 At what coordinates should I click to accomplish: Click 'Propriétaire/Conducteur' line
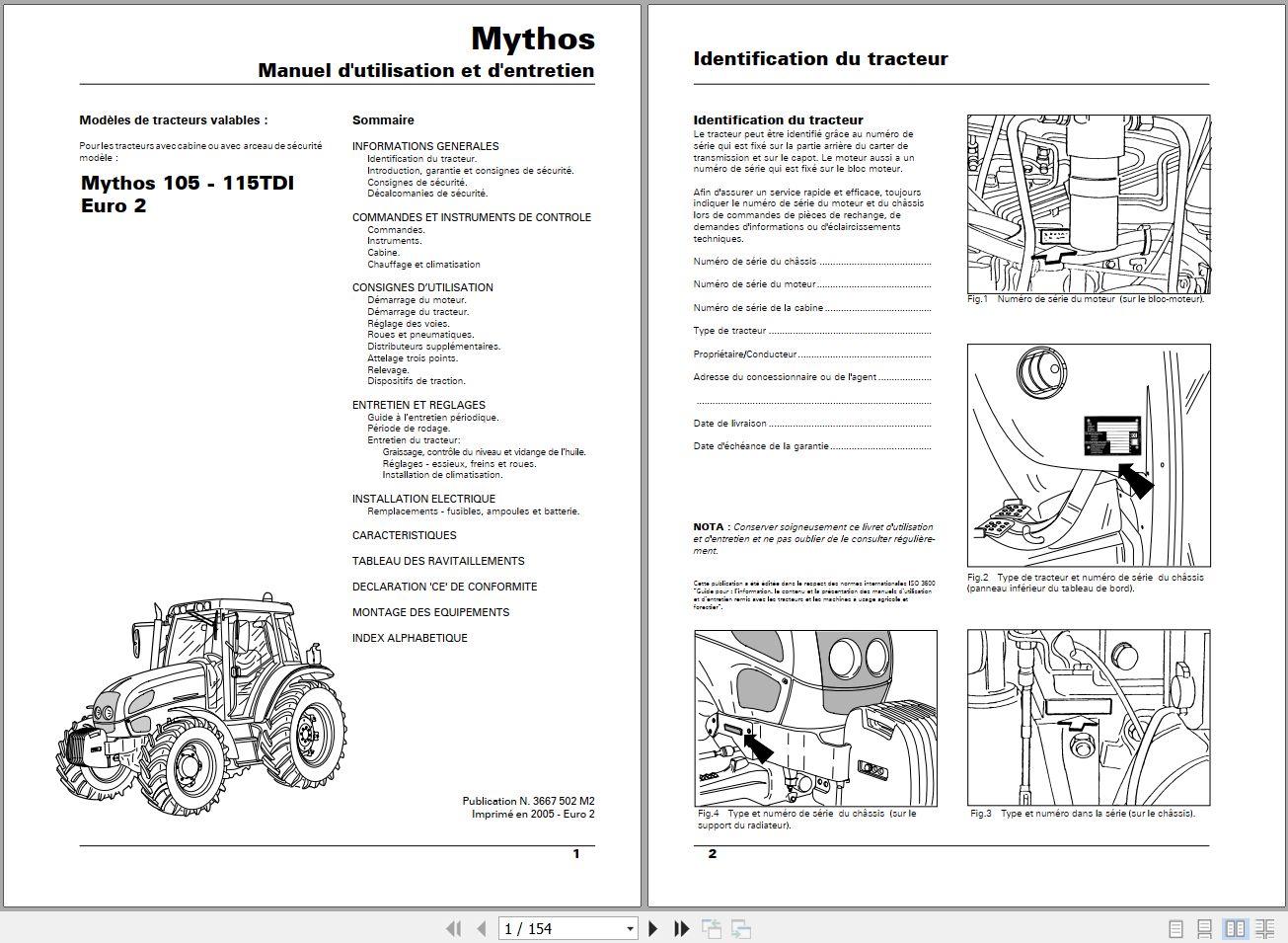(x=812, y=354)
